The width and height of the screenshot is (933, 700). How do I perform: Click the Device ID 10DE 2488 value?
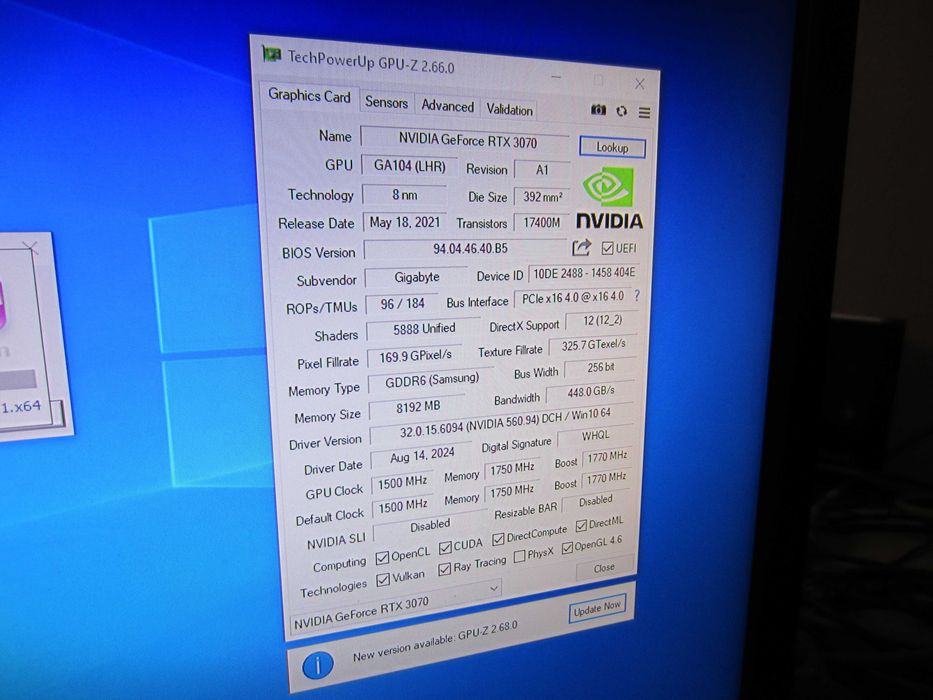584,273
